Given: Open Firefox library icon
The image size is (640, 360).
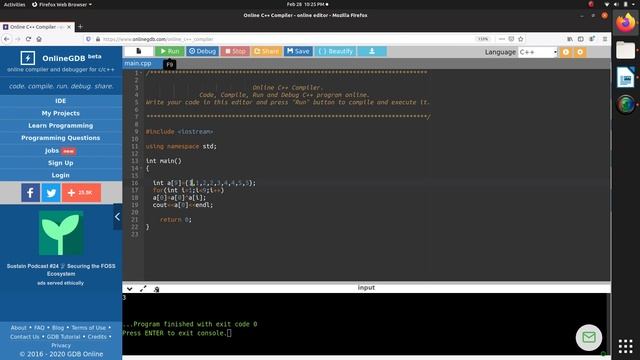Looking at the screenshot, I should pos(570,39).
